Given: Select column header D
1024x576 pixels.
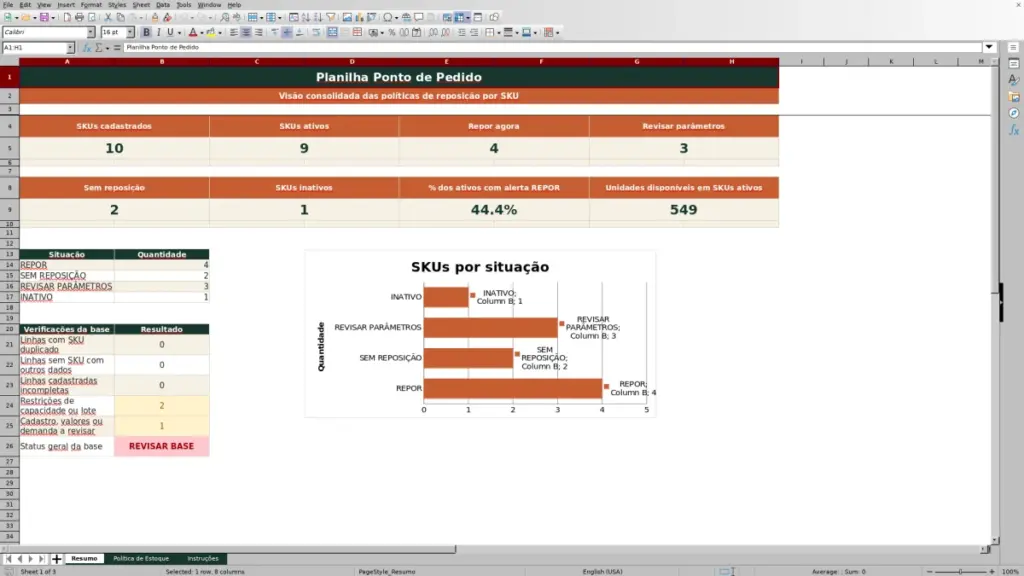Looking at the screenshot, I should point(352,62).
